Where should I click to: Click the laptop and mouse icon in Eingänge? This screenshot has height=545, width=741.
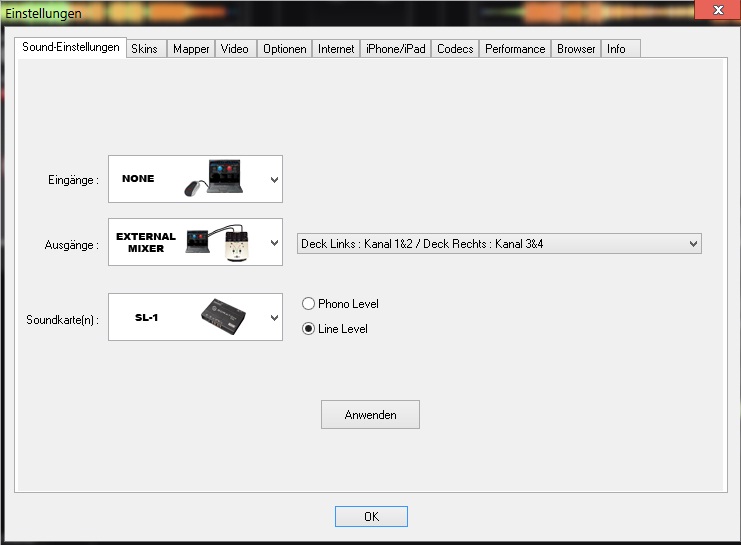(x=214, y=178)
